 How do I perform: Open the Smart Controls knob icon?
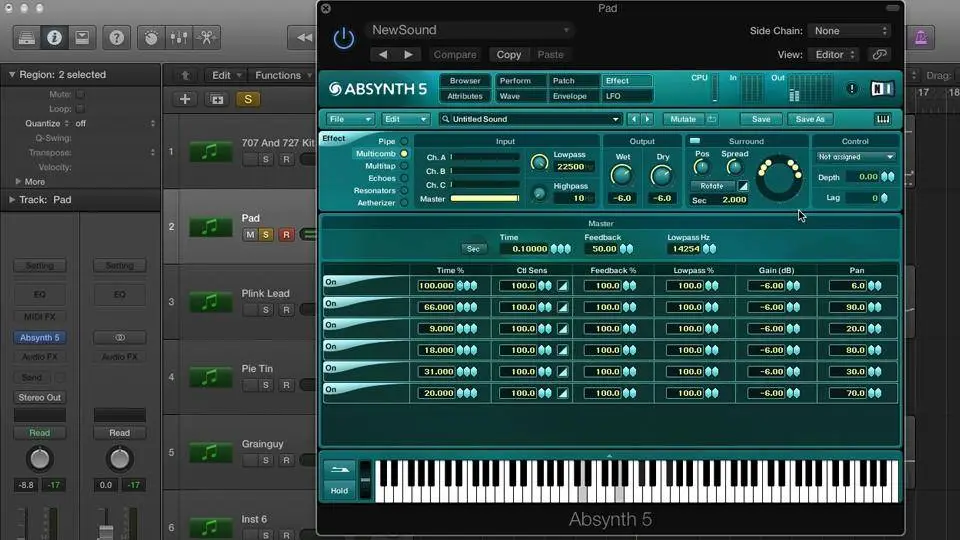click(151, 38)
